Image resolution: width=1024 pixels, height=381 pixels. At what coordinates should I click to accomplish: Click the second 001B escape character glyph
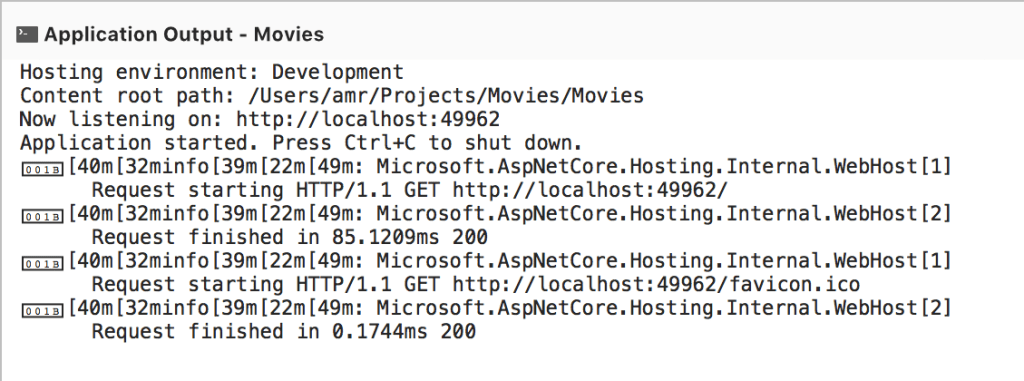43,216
